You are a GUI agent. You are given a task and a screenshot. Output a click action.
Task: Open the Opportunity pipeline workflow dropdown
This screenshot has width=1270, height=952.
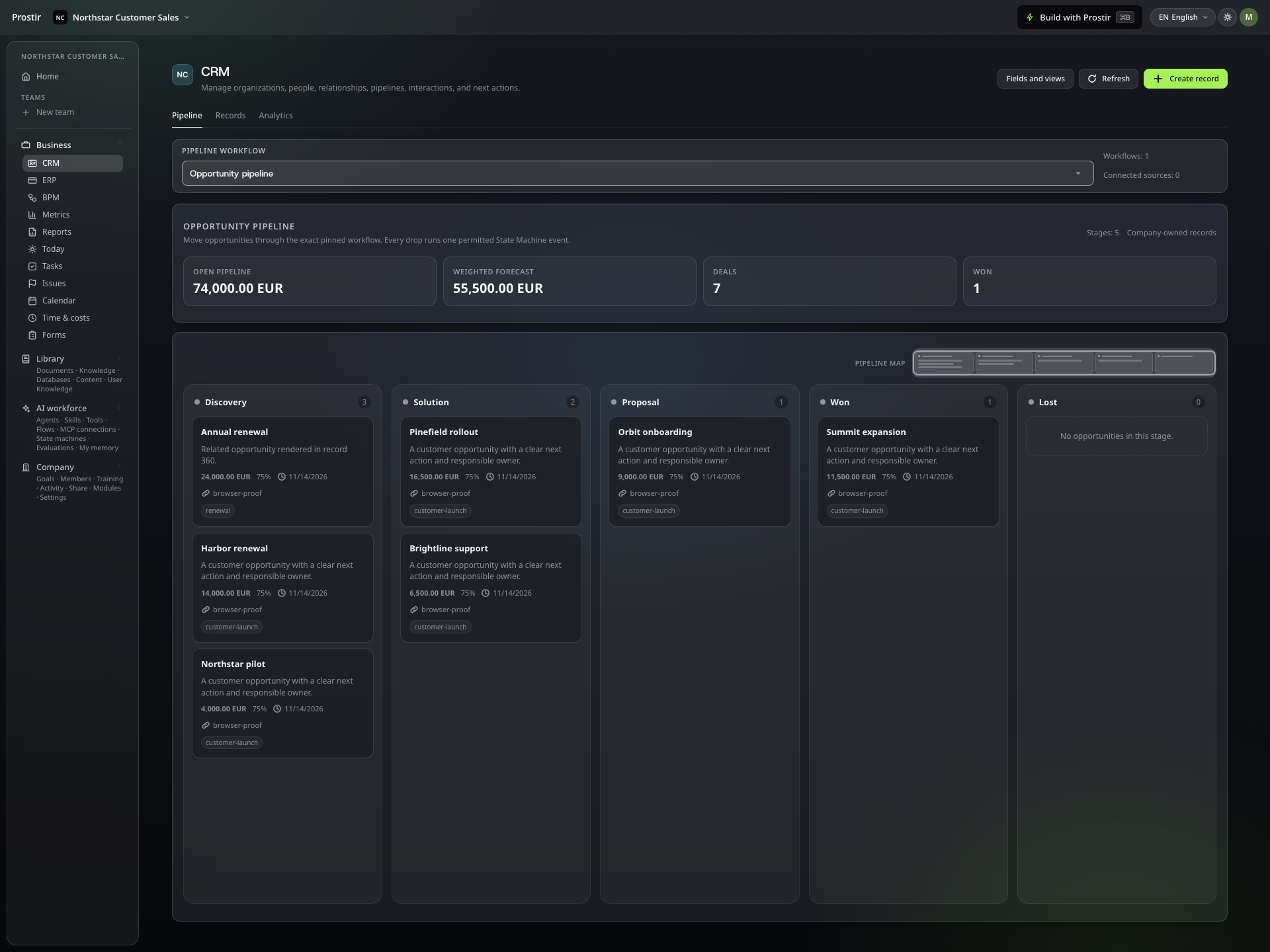638,173
